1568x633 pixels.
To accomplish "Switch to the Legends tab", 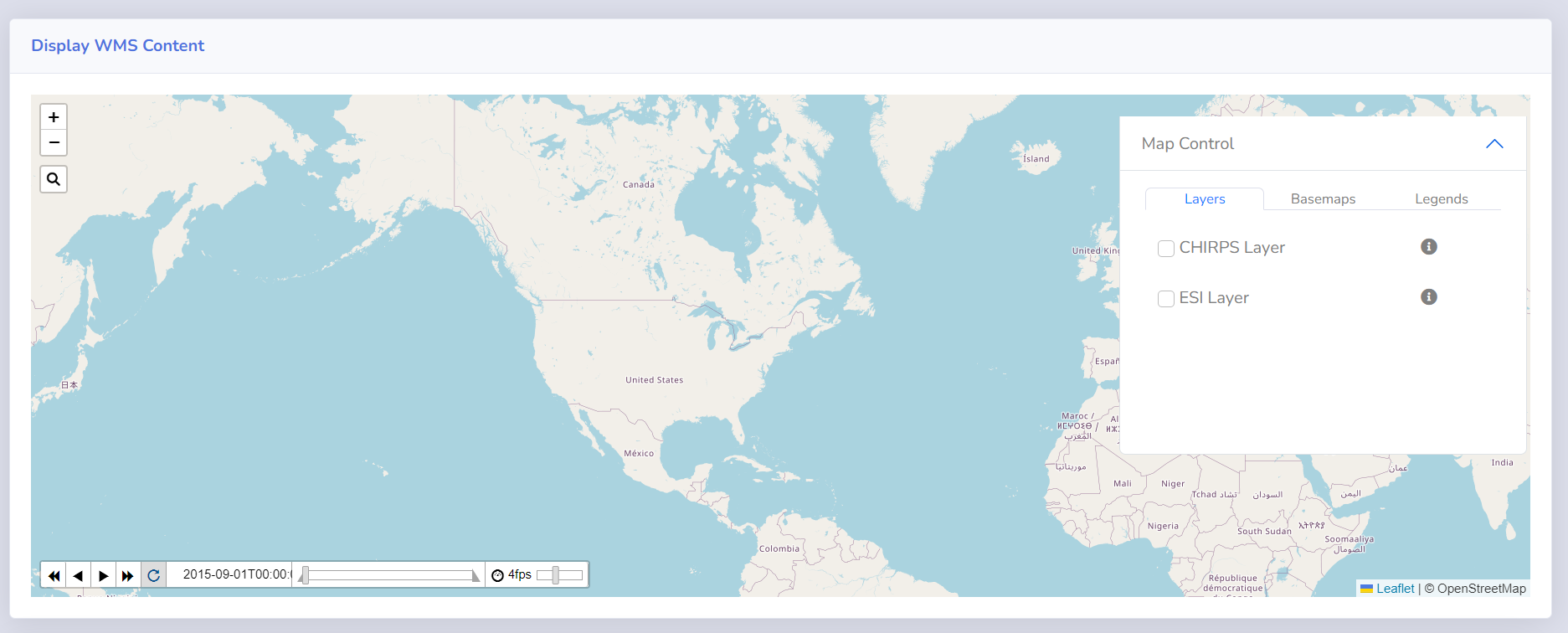I will point(1441,199).
